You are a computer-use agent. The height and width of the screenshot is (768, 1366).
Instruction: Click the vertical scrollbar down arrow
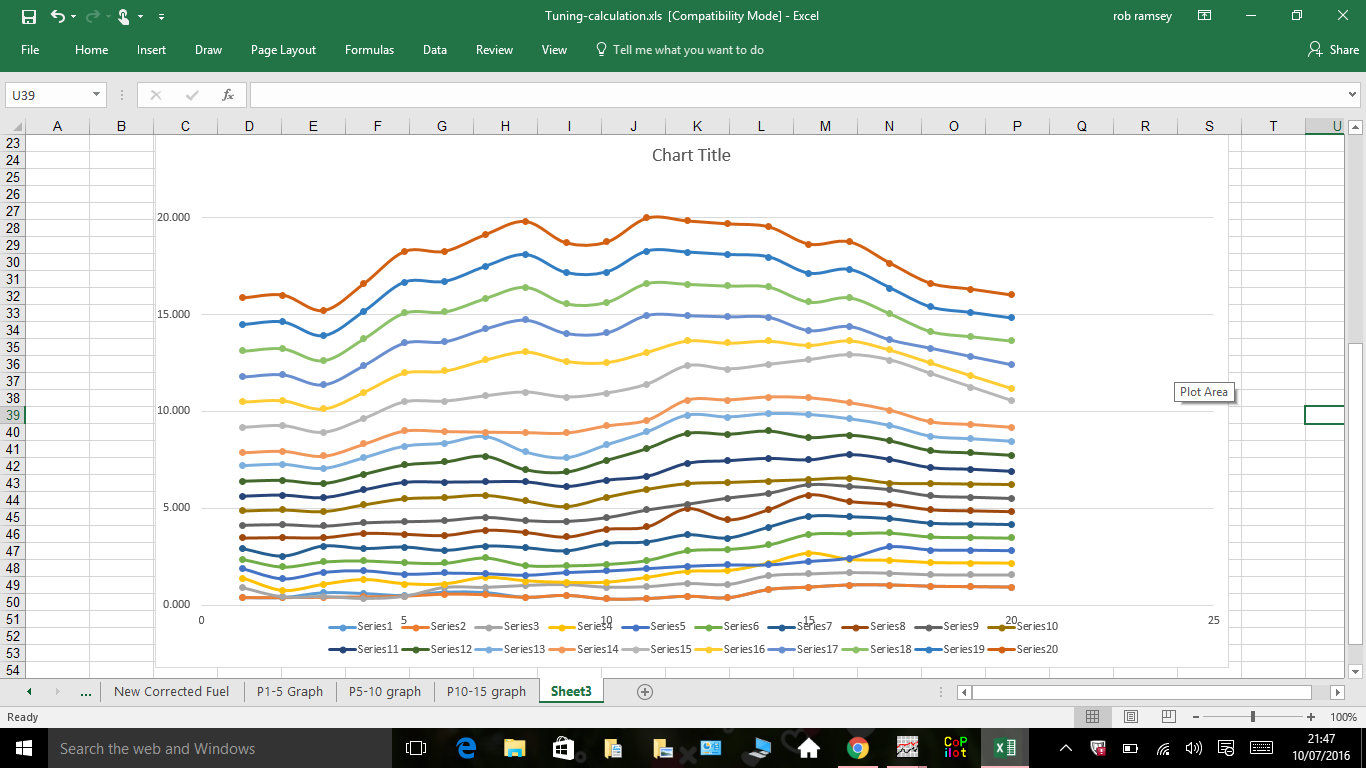click(1356, 671)
